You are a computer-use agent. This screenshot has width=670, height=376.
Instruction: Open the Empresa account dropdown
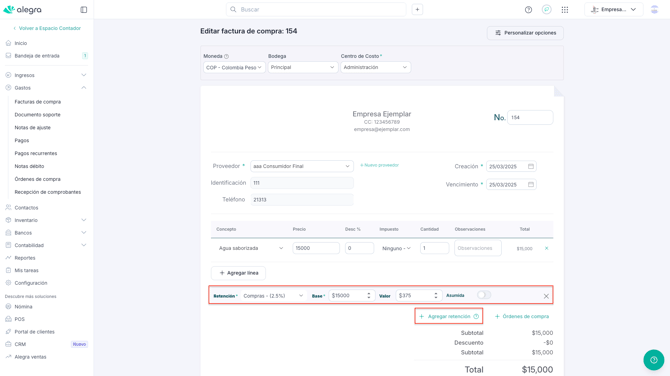pos(614,9)
